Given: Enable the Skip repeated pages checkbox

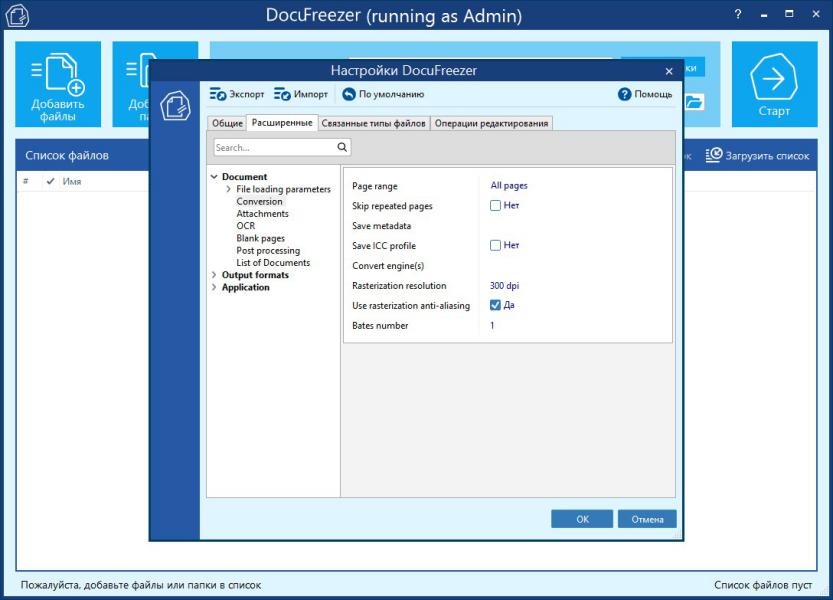Looking at the screenshot, I should point(495,206).
